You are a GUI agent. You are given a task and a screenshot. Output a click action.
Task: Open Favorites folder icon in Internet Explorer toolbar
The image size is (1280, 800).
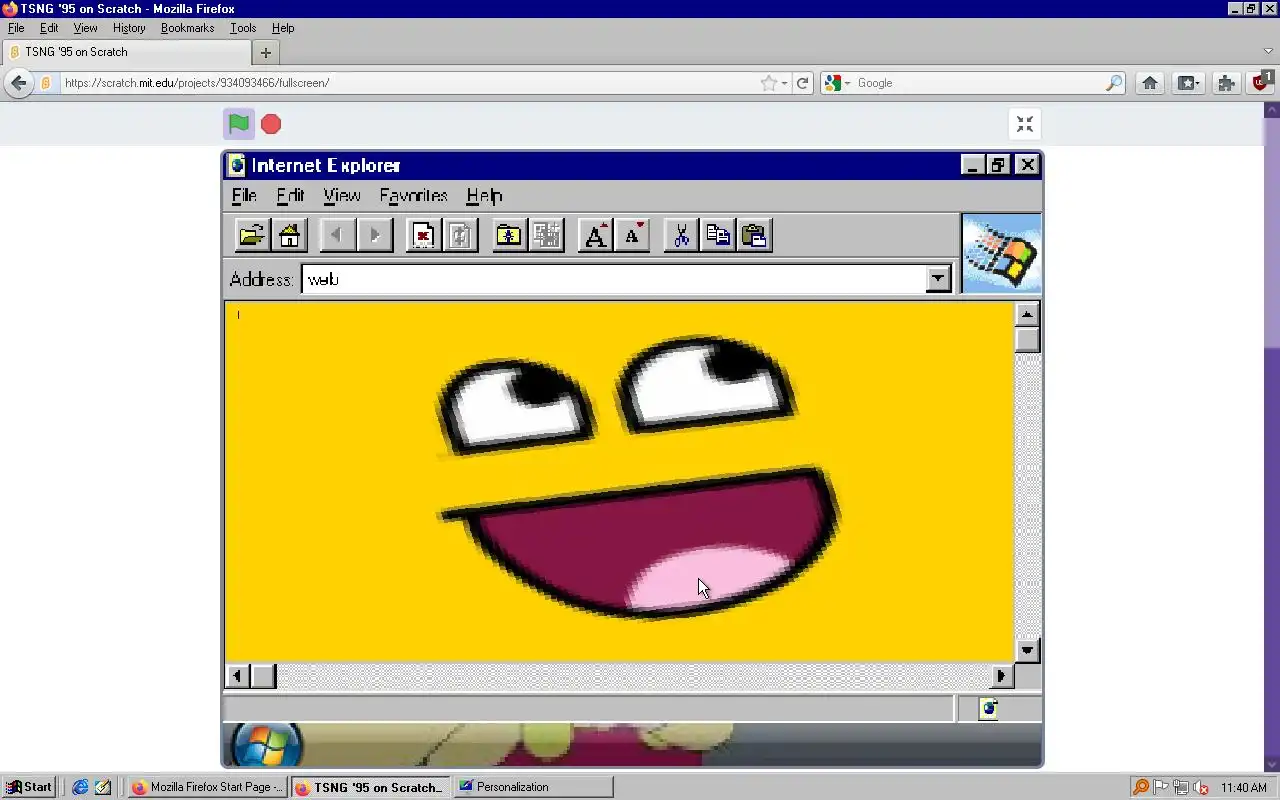coord(509,235)
